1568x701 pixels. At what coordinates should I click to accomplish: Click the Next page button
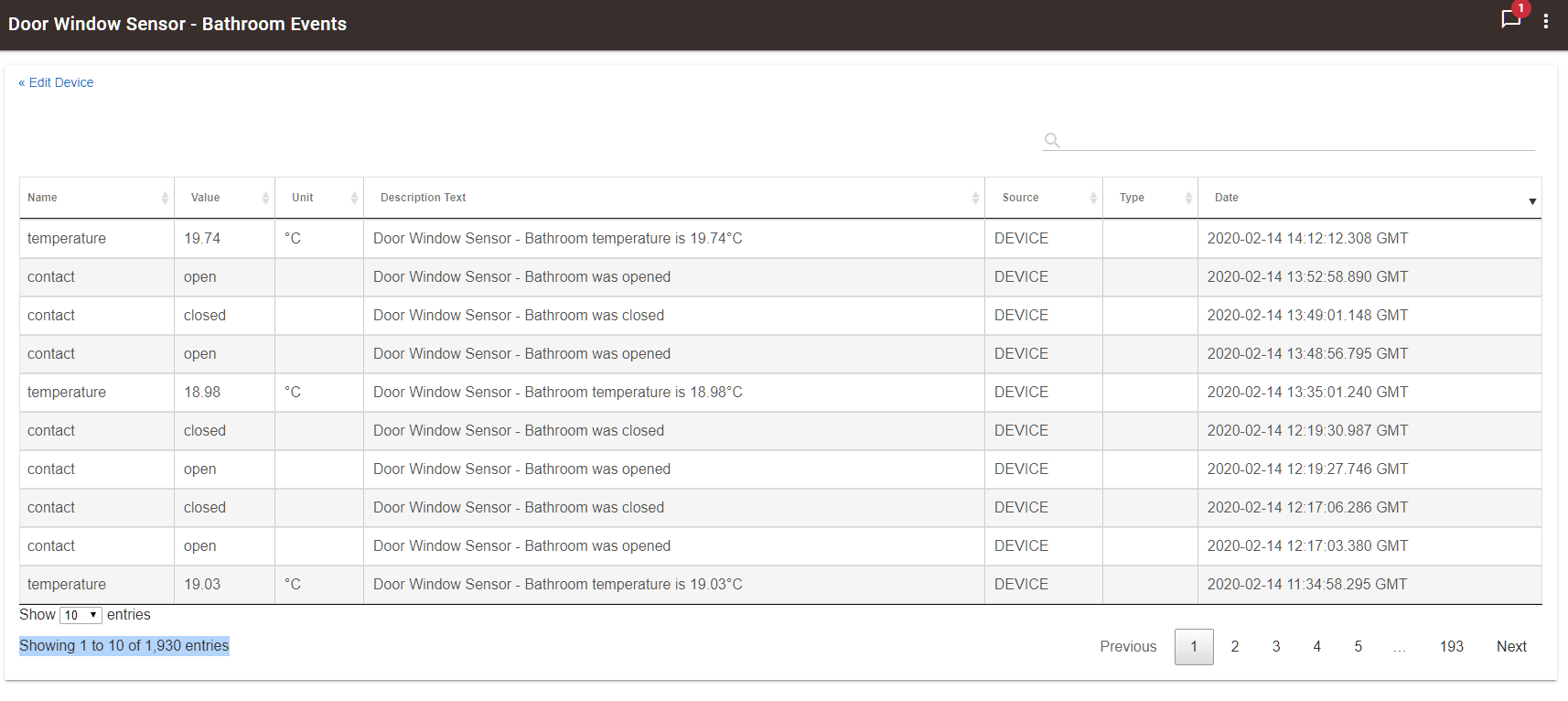click(1511, 646)
